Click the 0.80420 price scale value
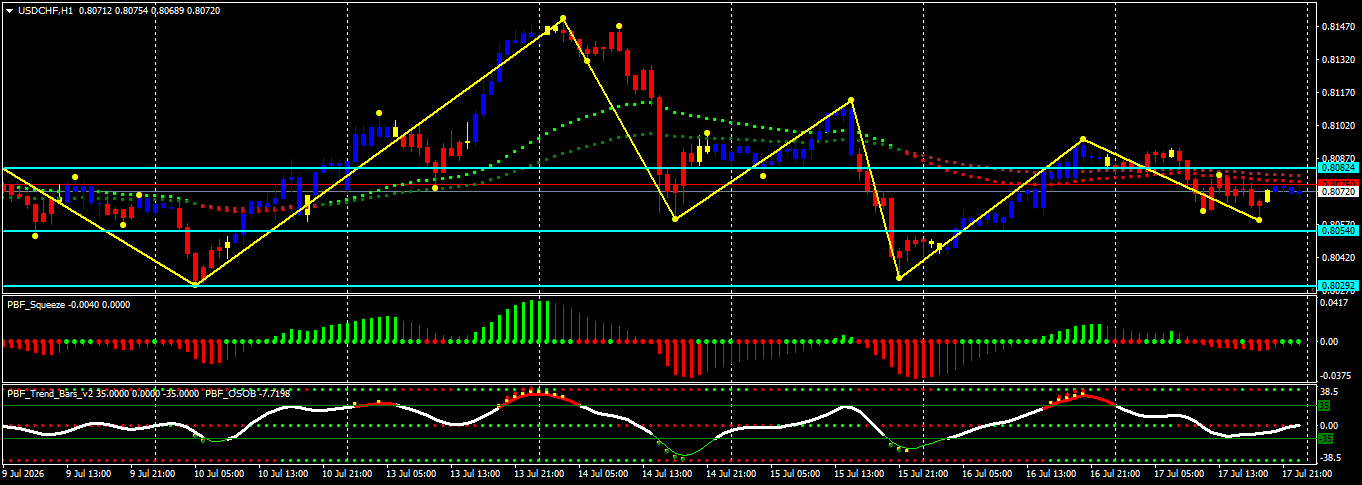The width and height of the screenshot is (1362, 485). pyautogui.click(x=1338, y=257)
